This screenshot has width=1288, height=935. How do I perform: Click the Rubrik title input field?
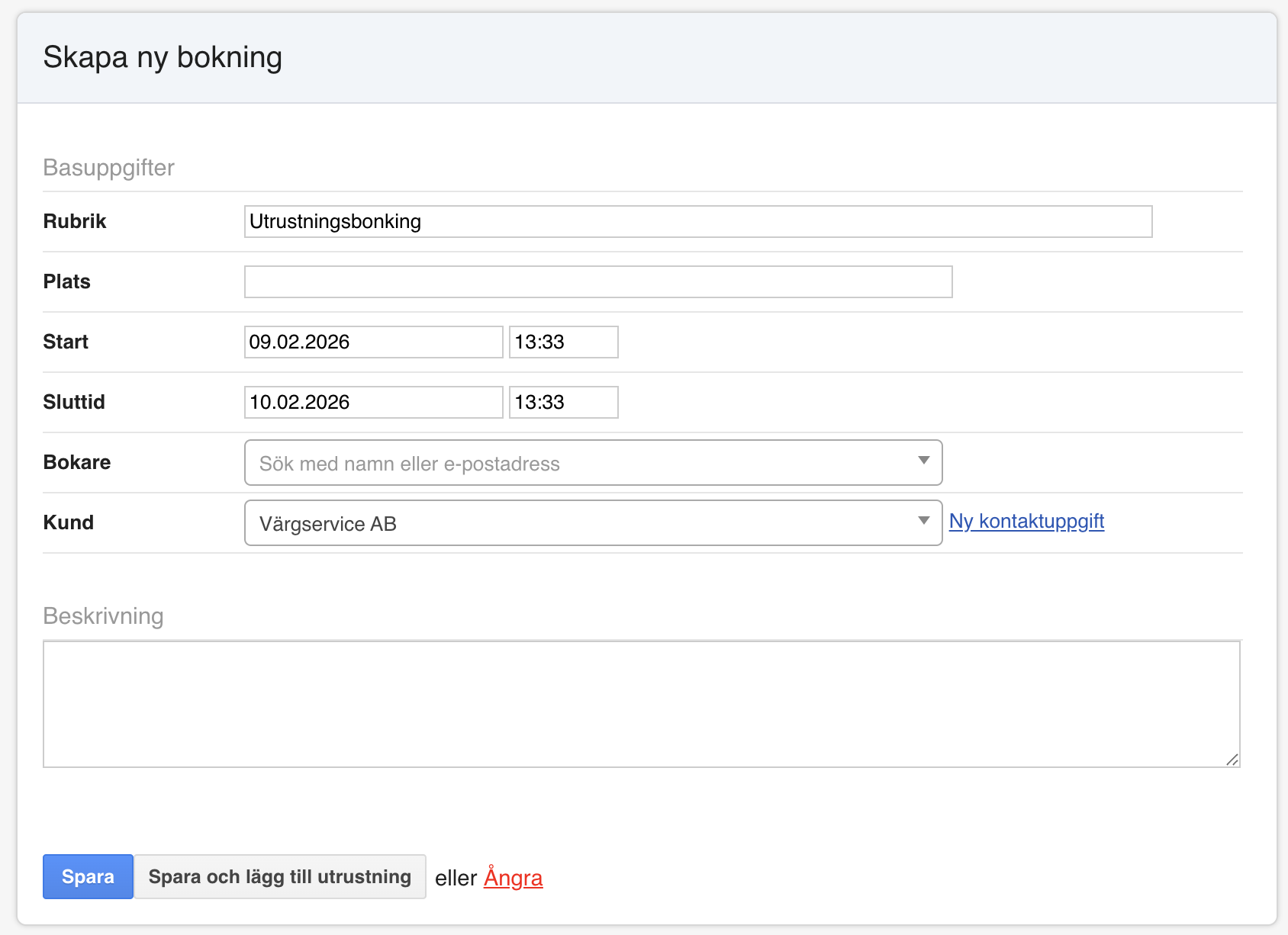(697, 222)
